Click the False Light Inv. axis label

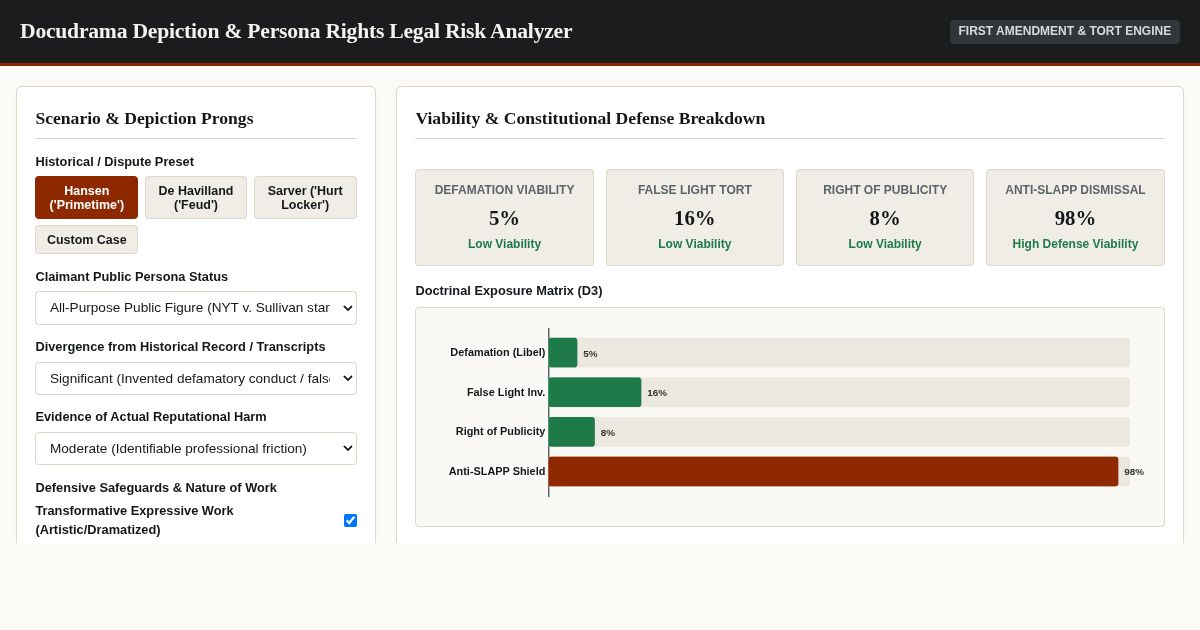(506, 392)
